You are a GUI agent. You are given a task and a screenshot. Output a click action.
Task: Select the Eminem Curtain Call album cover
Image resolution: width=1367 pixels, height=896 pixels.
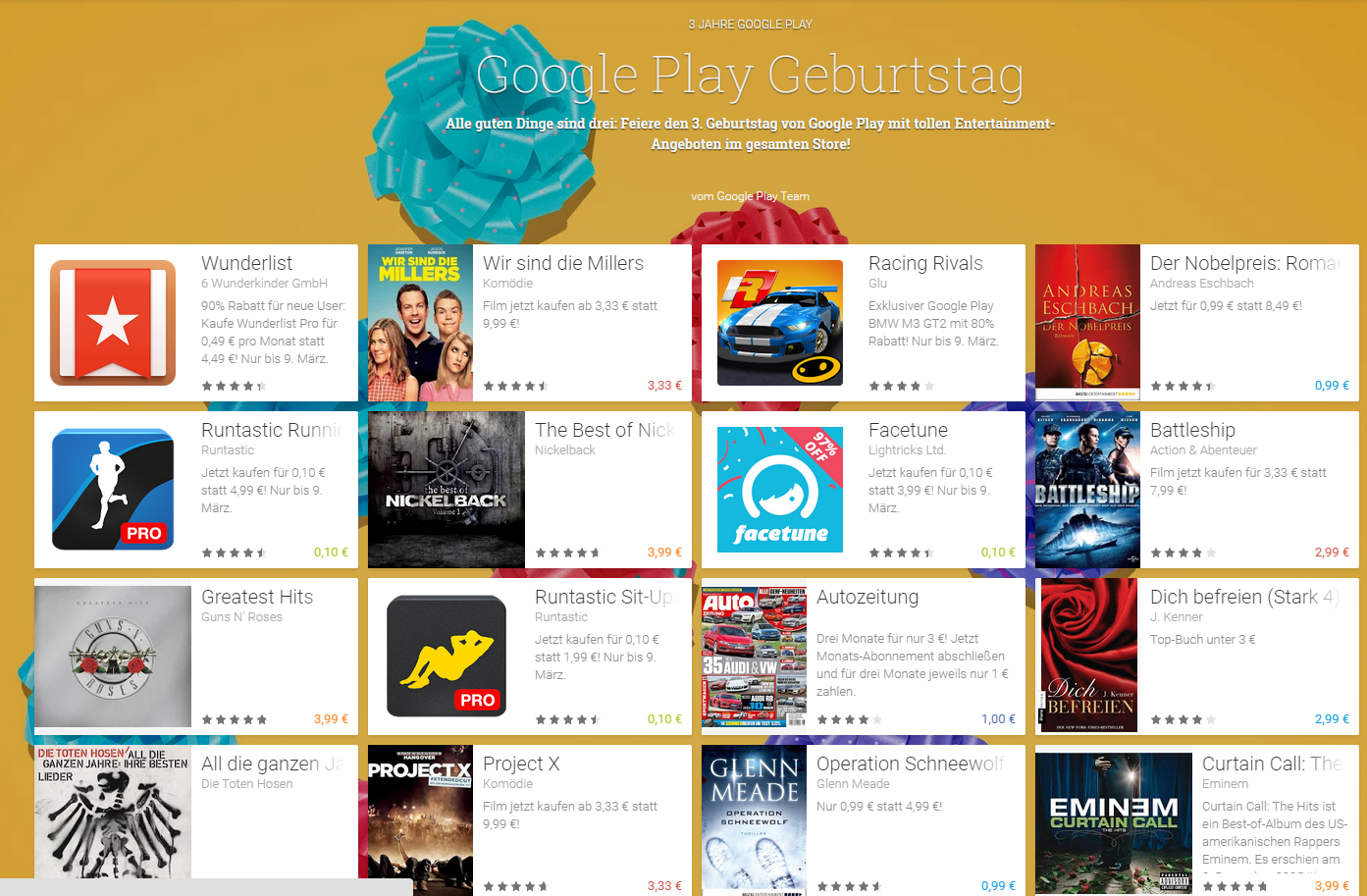pyautogui.click(x=1114, y=822)
